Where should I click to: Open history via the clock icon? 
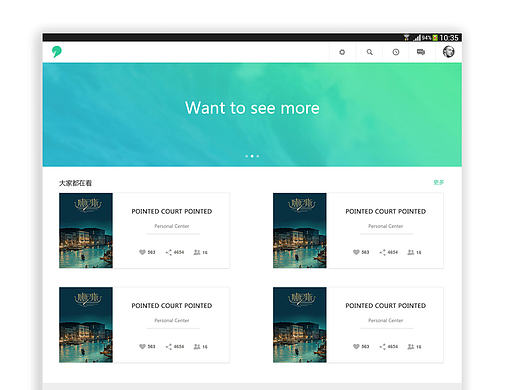(396, 52)
